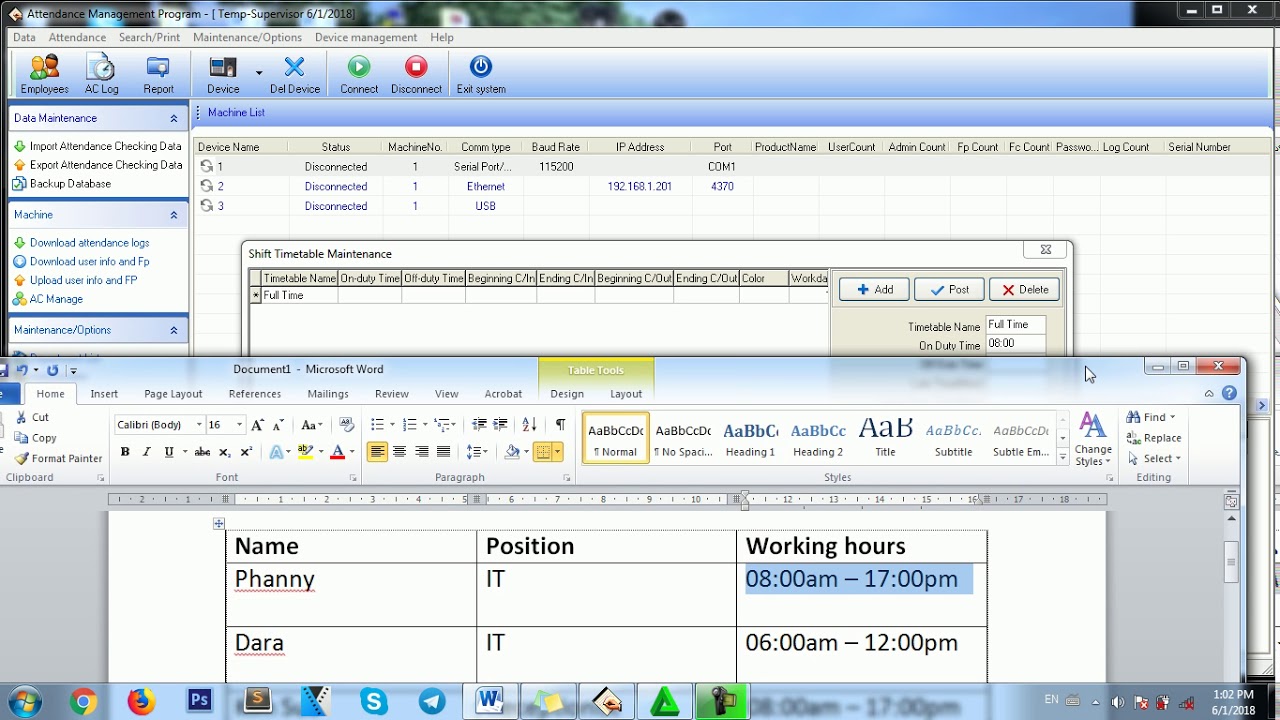Click the Copy icon in Word
The height and width of the screenshot is (720, 1280).
point(22,438)
